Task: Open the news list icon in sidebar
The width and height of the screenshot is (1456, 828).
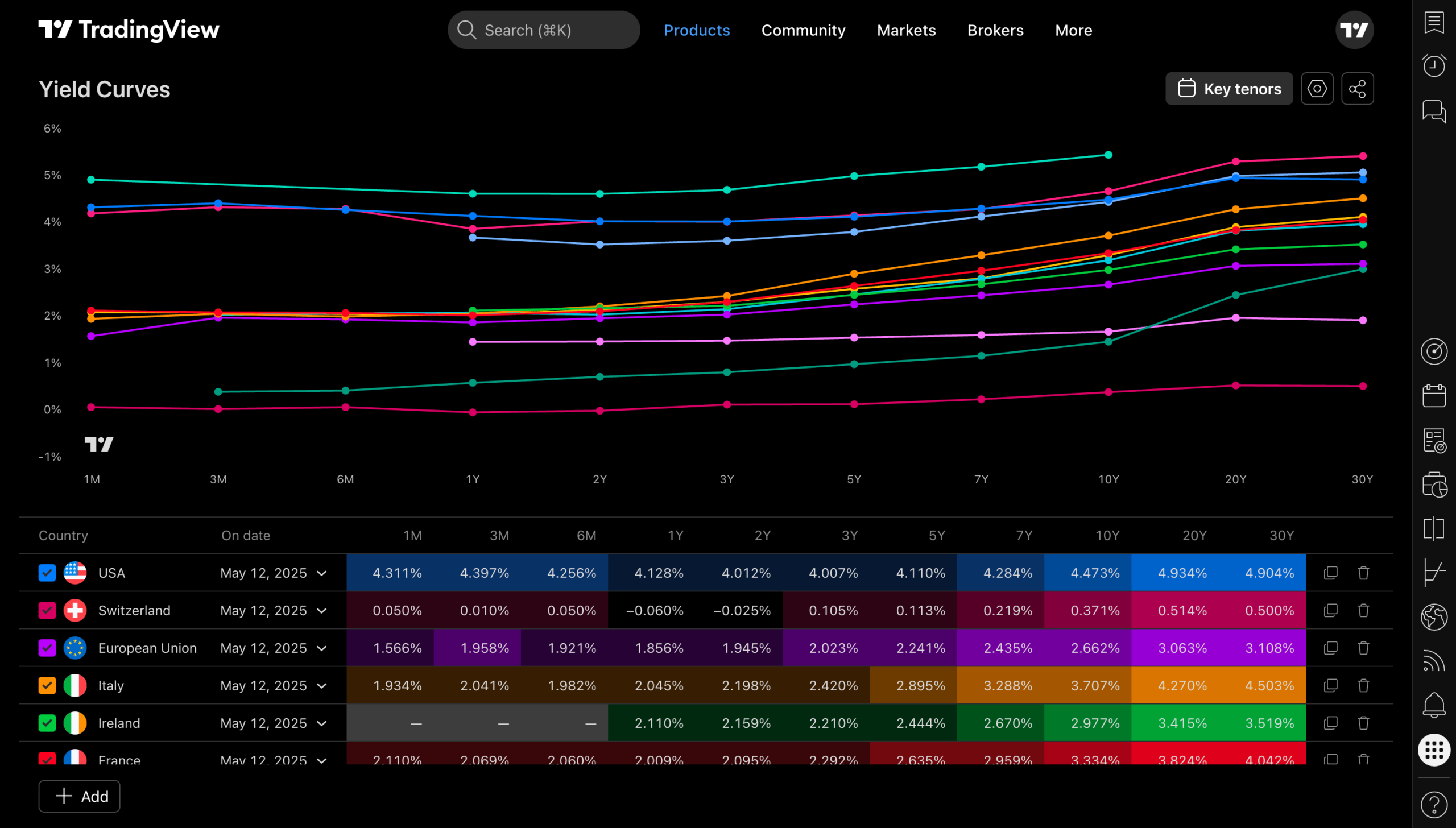Action: point(1434,441)
